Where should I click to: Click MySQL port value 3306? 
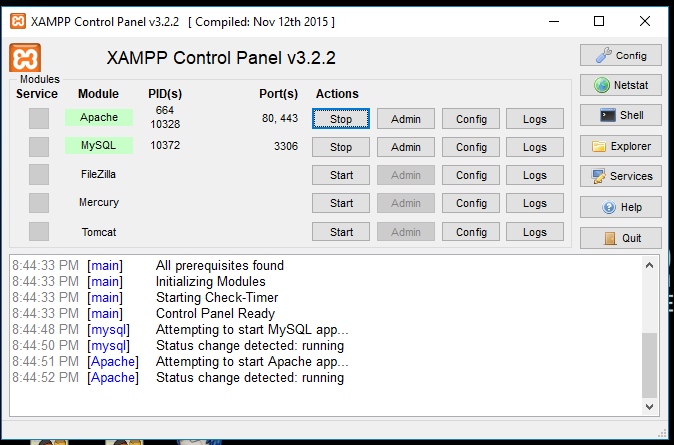click(x=286, y=146)
